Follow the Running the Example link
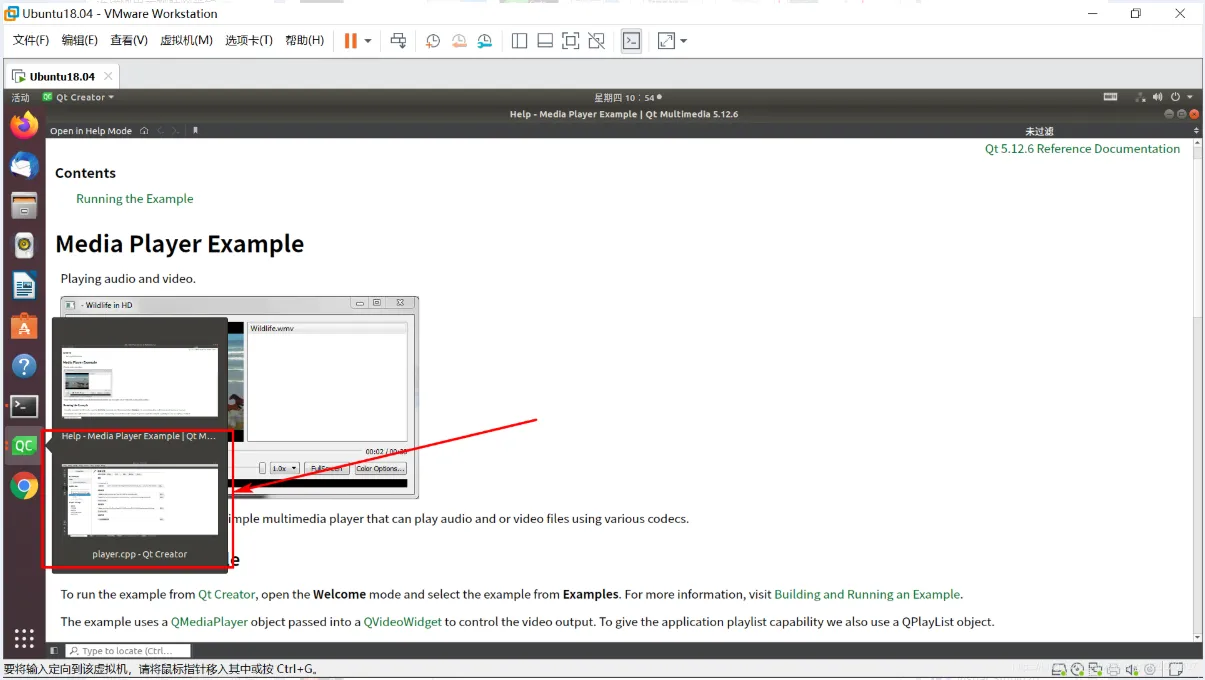 click(x=134, y=199)
